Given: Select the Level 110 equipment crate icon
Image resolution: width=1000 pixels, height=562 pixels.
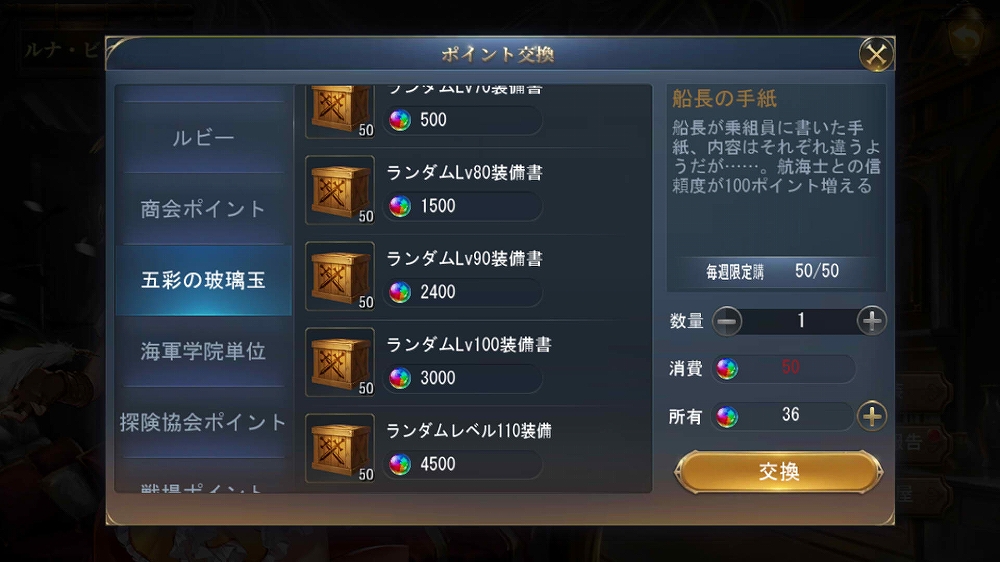Looking at the screenshot, I should click(x=340, y=448).
